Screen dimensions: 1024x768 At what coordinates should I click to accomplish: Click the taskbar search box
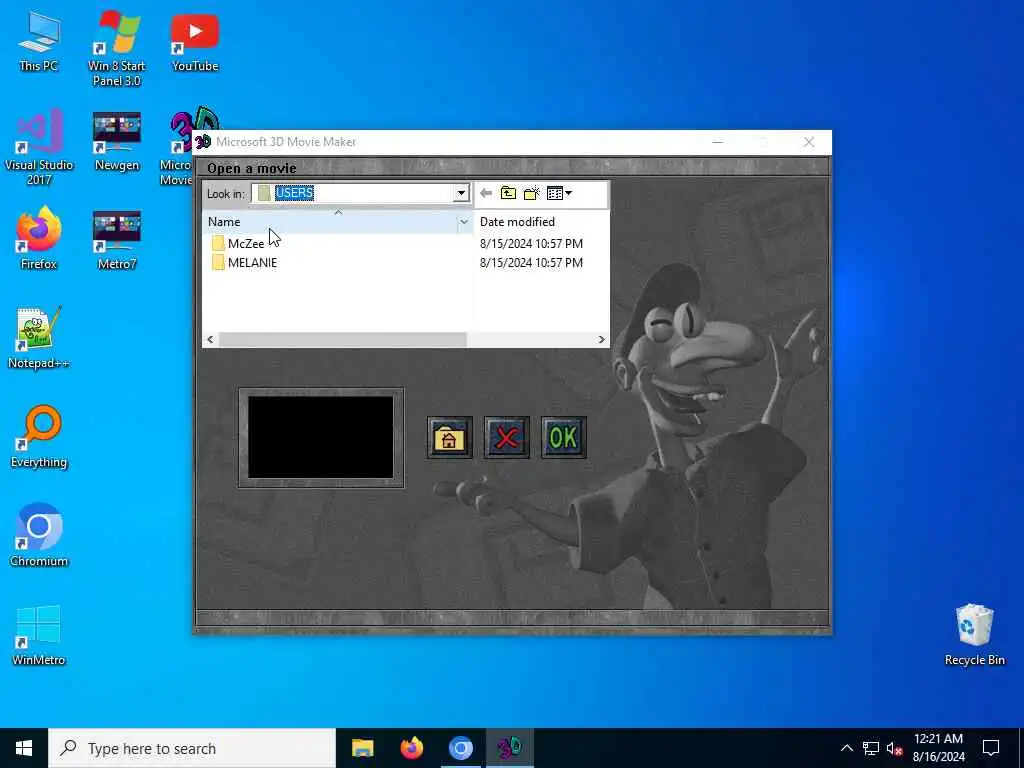point(192,748)
